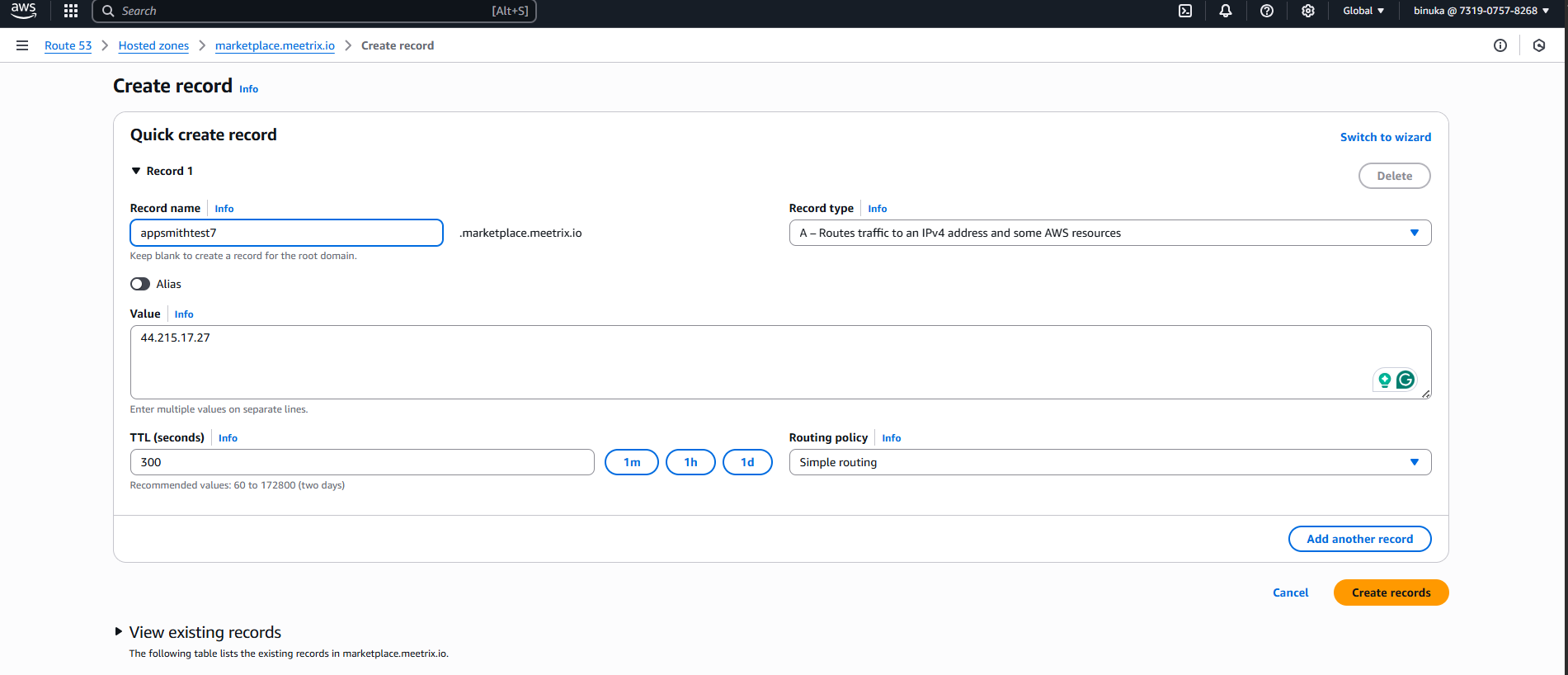
Task: Go to Hosted zones breadcrumb
Action: point(153,45)
